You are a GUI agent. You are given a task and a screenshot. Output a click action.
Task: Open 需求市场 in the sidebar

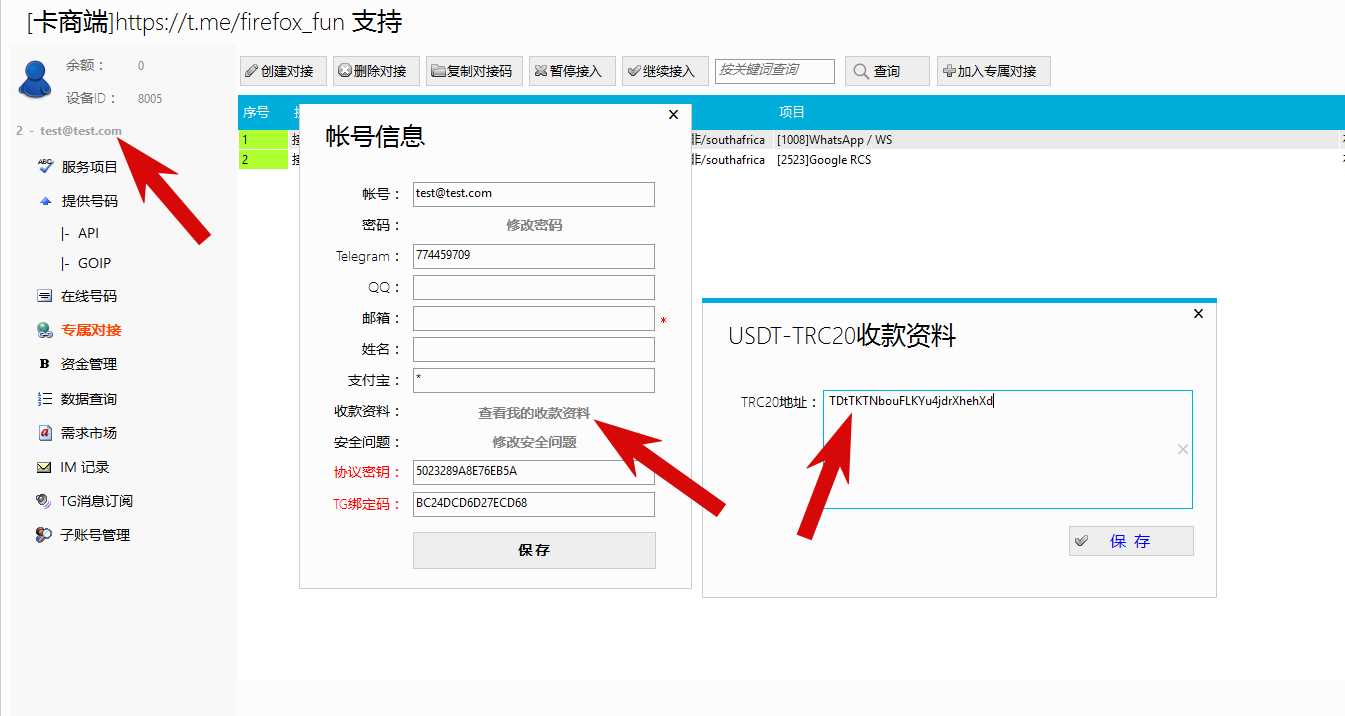[x=89, y=433]
